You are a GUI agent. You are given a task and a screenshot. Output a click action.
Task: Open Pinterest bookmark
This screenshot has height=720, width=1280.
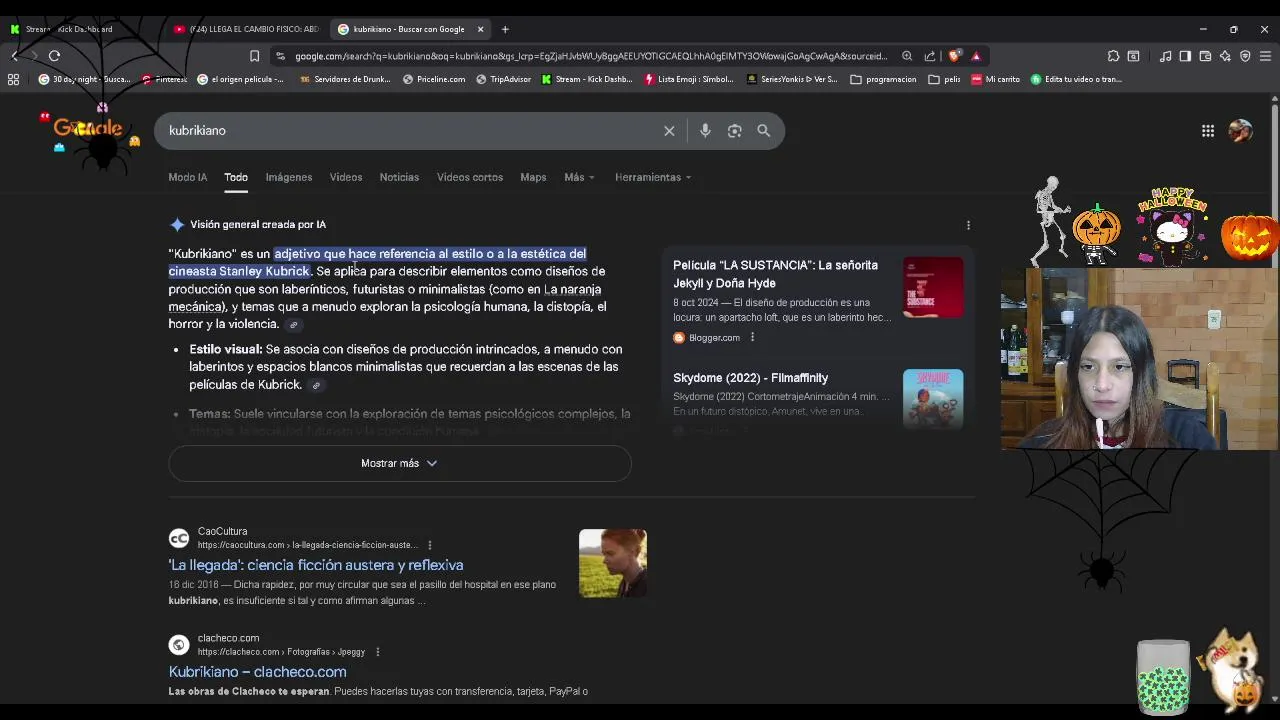point(164,79)
